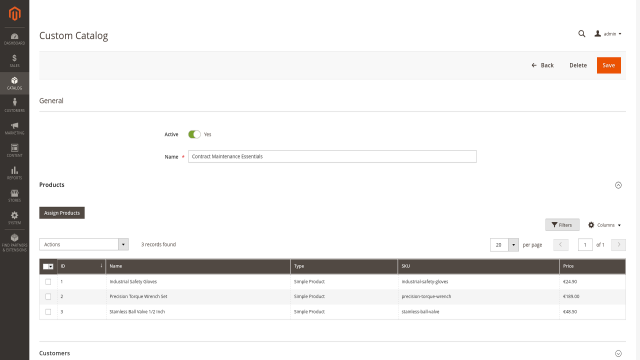The height and width of the screenshot is (360, 640).
Task: Click the Magento logo icon
Action: click(14, 13)
